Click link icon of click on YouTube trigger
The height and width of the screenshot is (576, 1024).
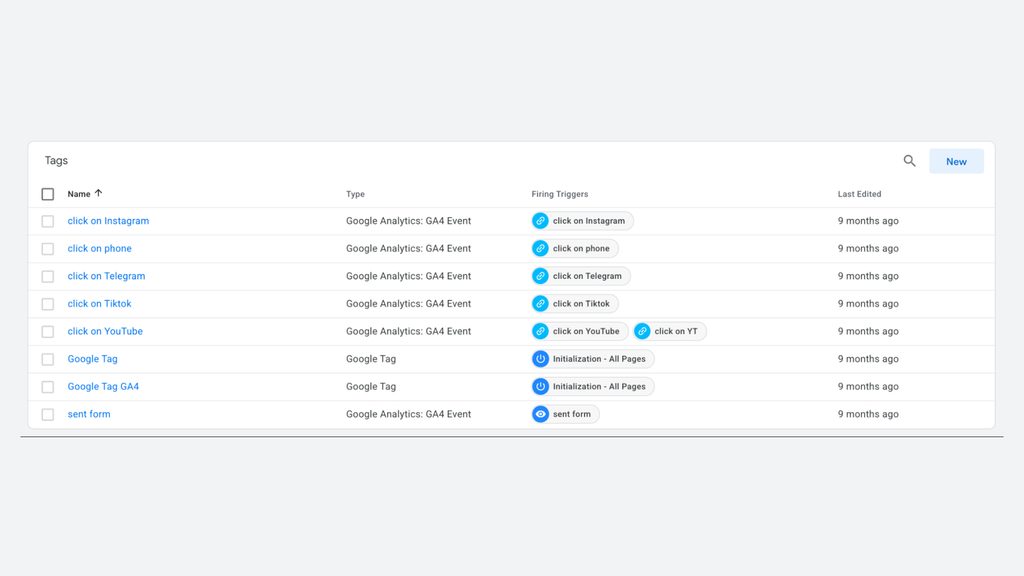pos(540,331)
